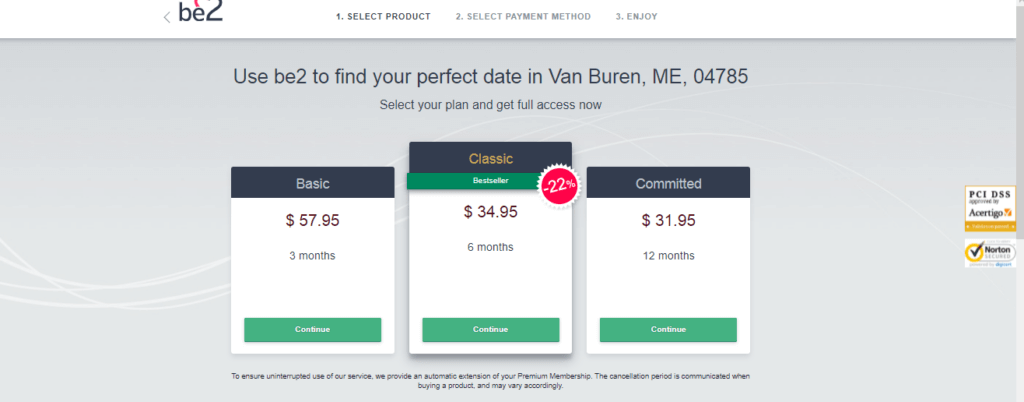Viewport: 1024px width, 402px height.
Task: Continue with the Committed plan
Action: click(x=668, y=330)
